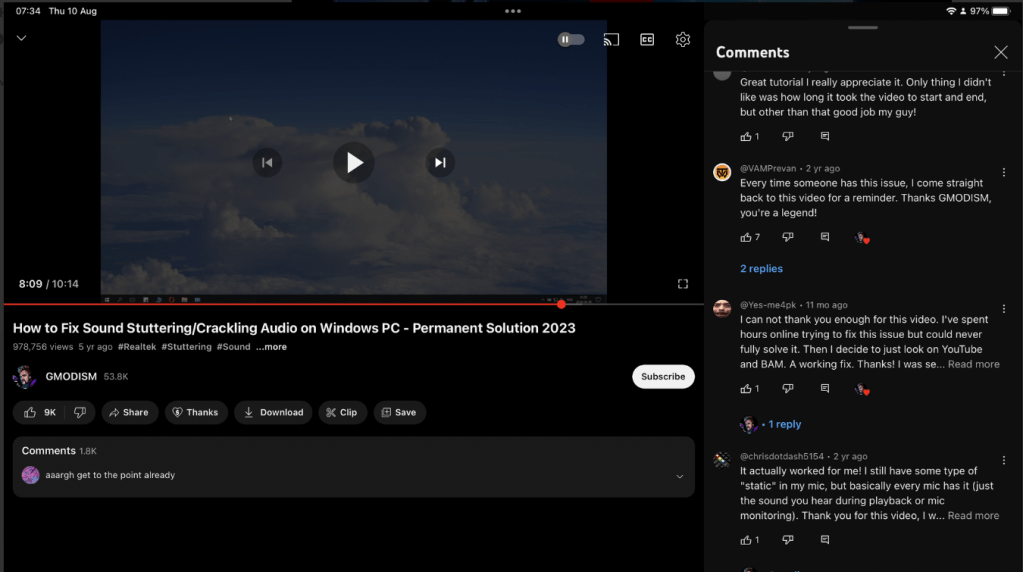Like the video with 9K likes
This screenshot has width=1023, height=572.
tap(40, 412)
